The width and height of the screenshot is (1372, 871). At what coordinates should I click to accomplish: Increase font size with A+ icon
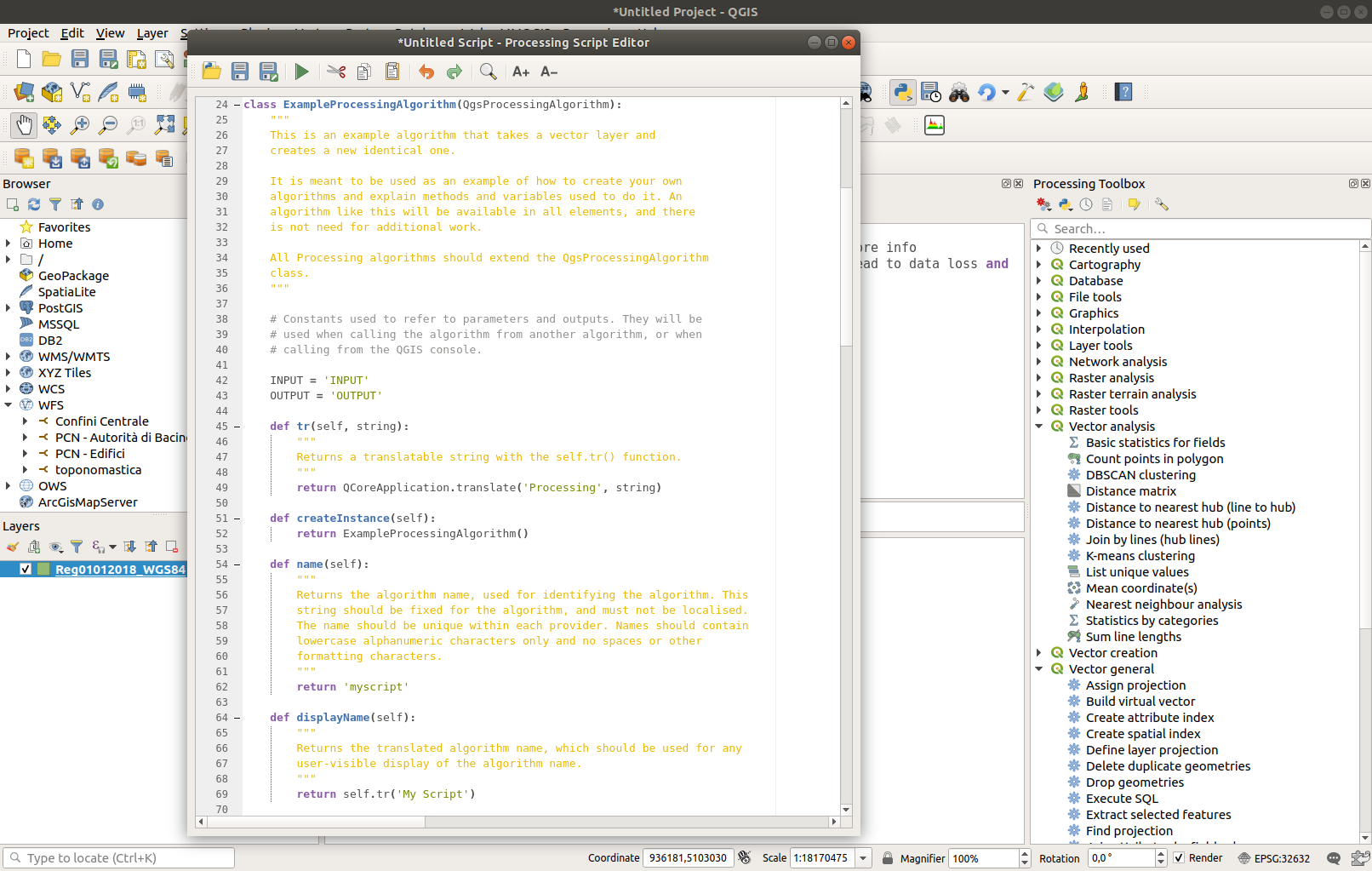tap(521, 72)
